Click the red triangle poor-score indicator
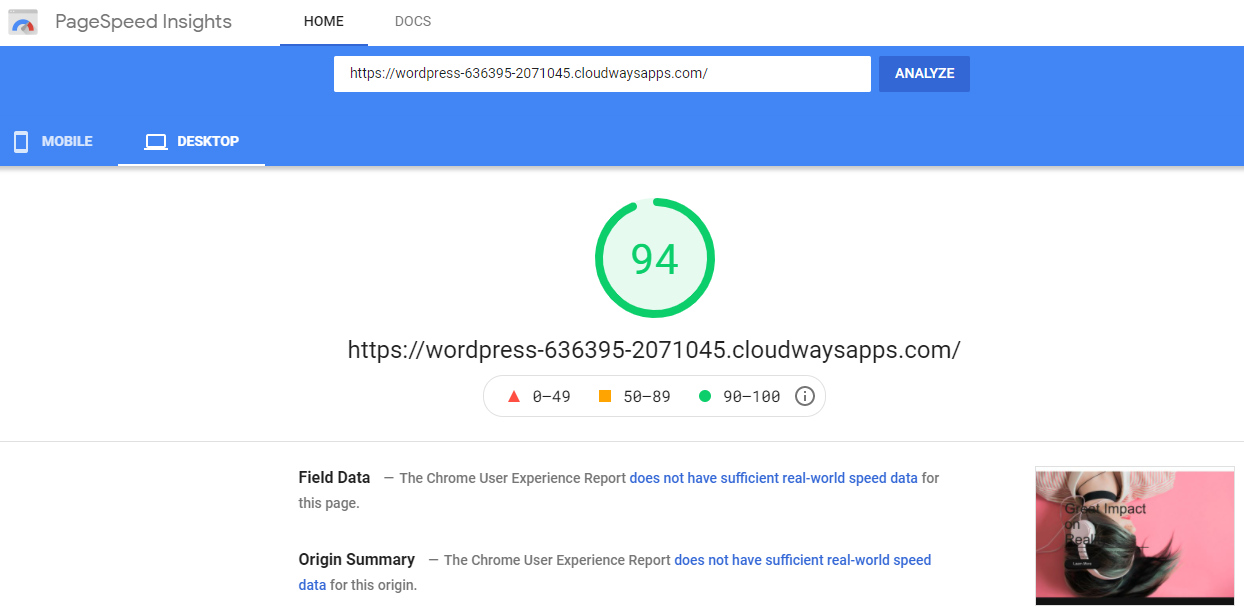The height and width of the screenshot is (608, 1244). tap(515, 396)
